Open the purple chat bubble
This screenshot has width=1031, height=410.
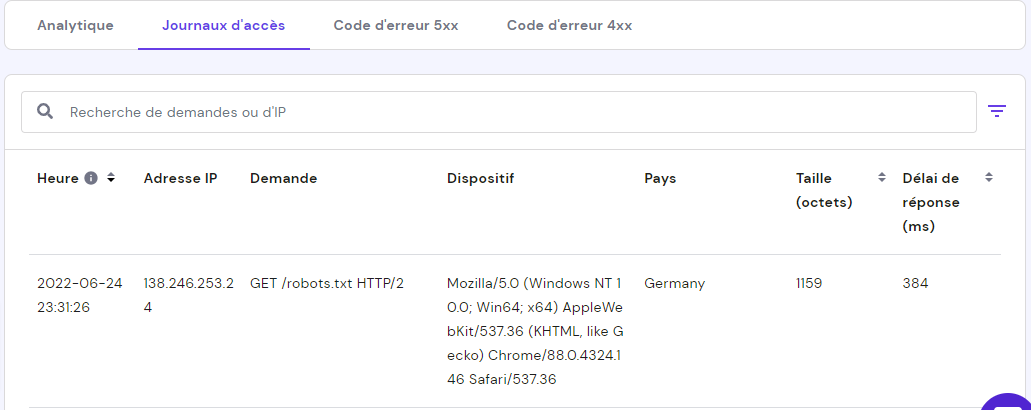click(1006, 402)
